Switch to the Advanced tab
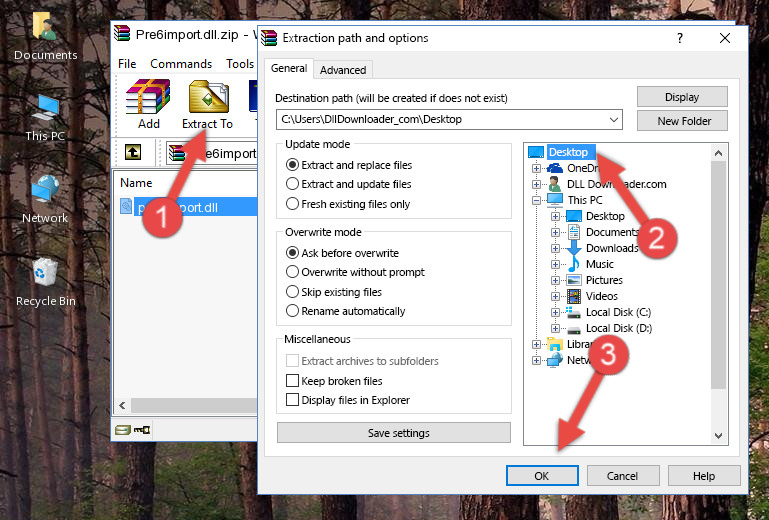Image resolution: width=769 pixels, height=520 pixels. point(343,70)
